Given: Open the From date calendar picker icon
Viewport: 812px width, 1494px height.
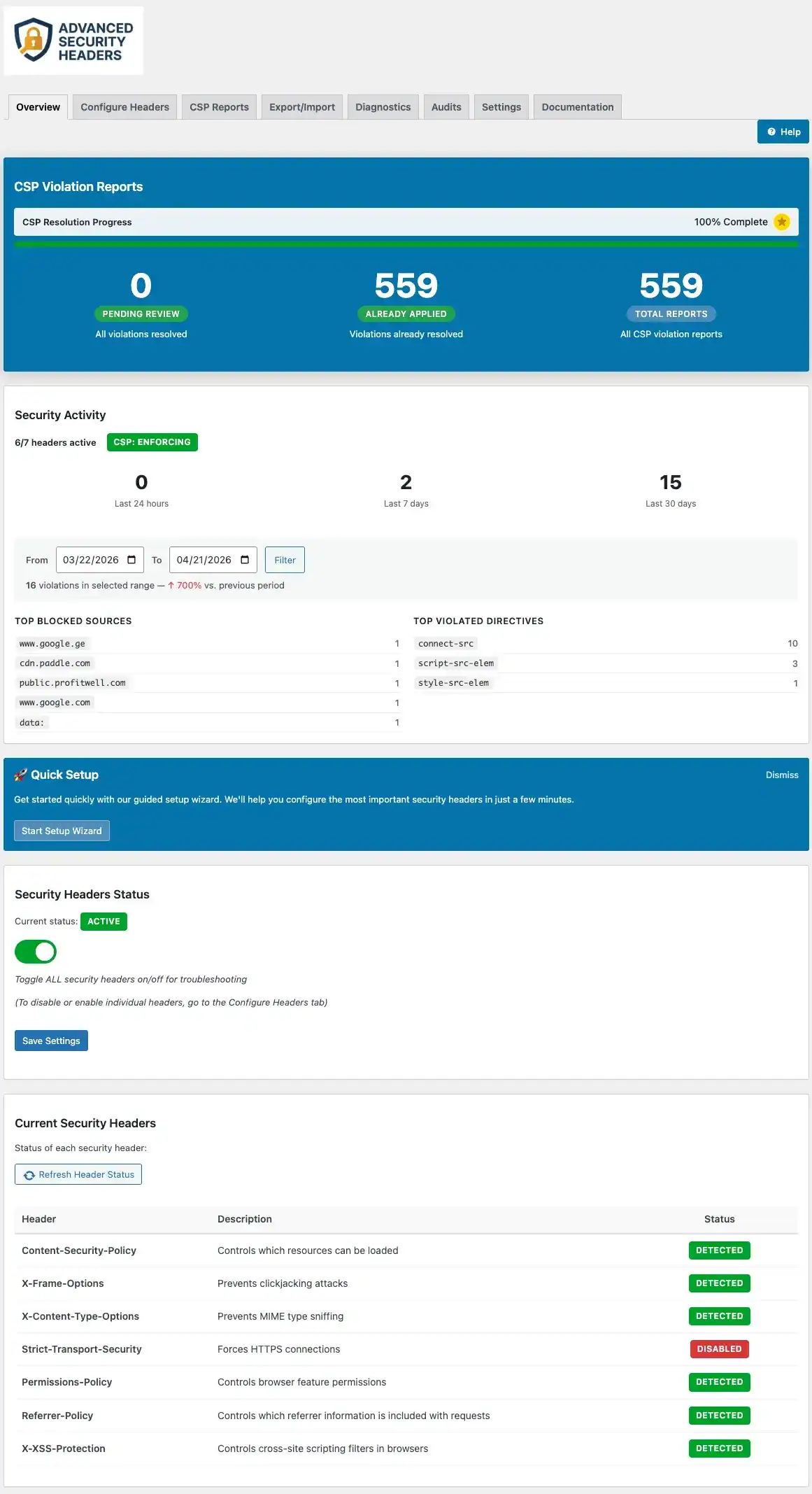Looking at the screenshot, I should pyautogui.click(x=131, y=560).
